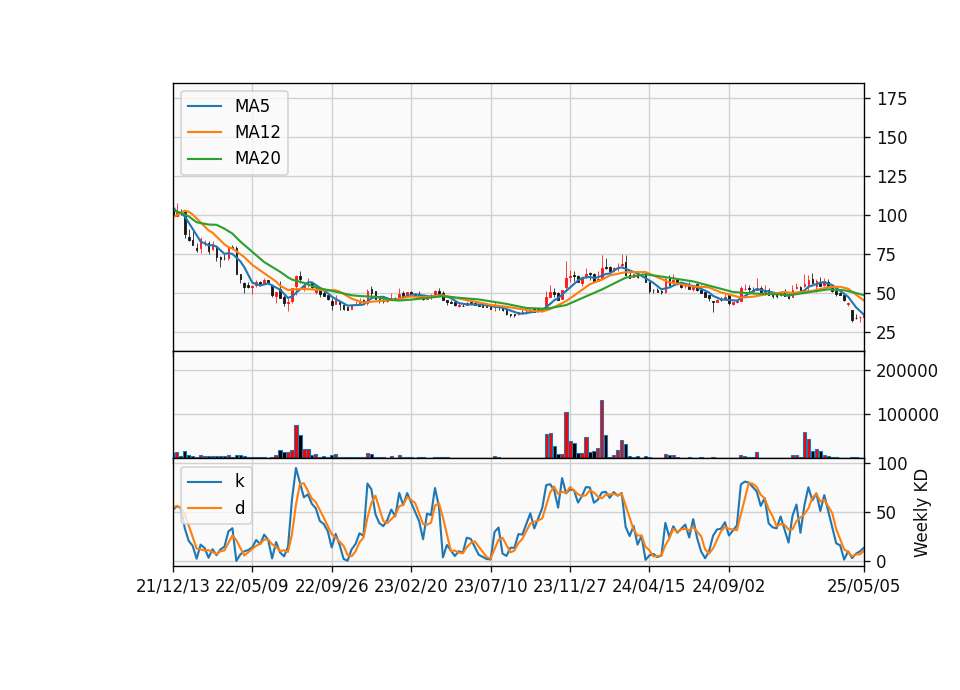The image size is (960, 690).
Task: Click the 125 price axis label
Action: coord(892,178)
